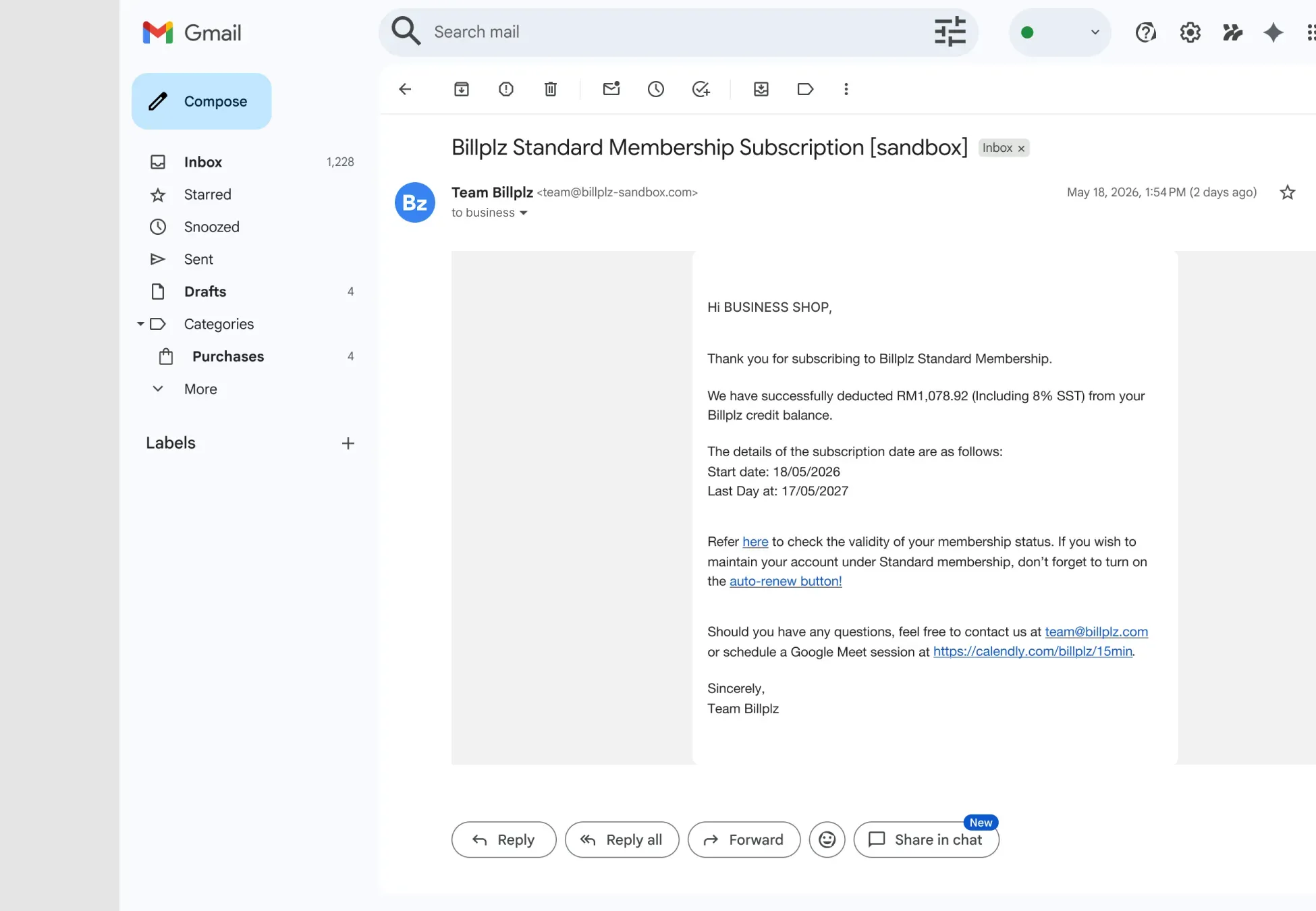This screenshot has width=1316, height=911.
Task: Click the Labels section heading
Action: pyautogui.click(x=171, y=443)
